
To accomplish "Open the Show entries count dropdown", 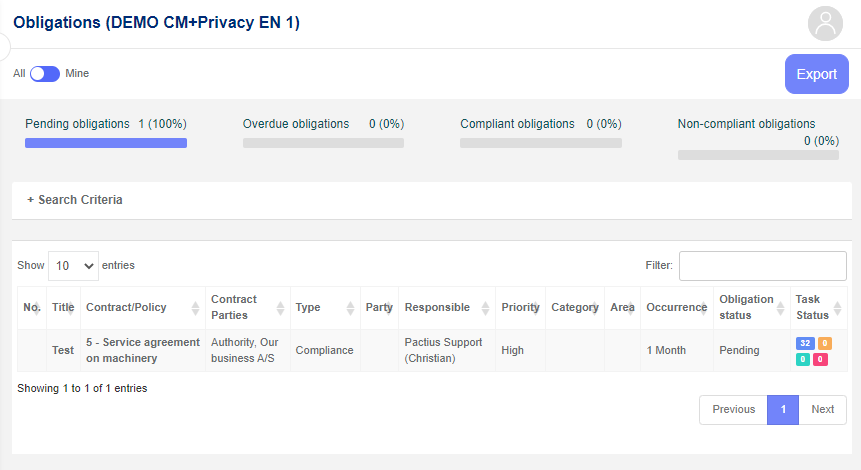I will coord(74,266).
